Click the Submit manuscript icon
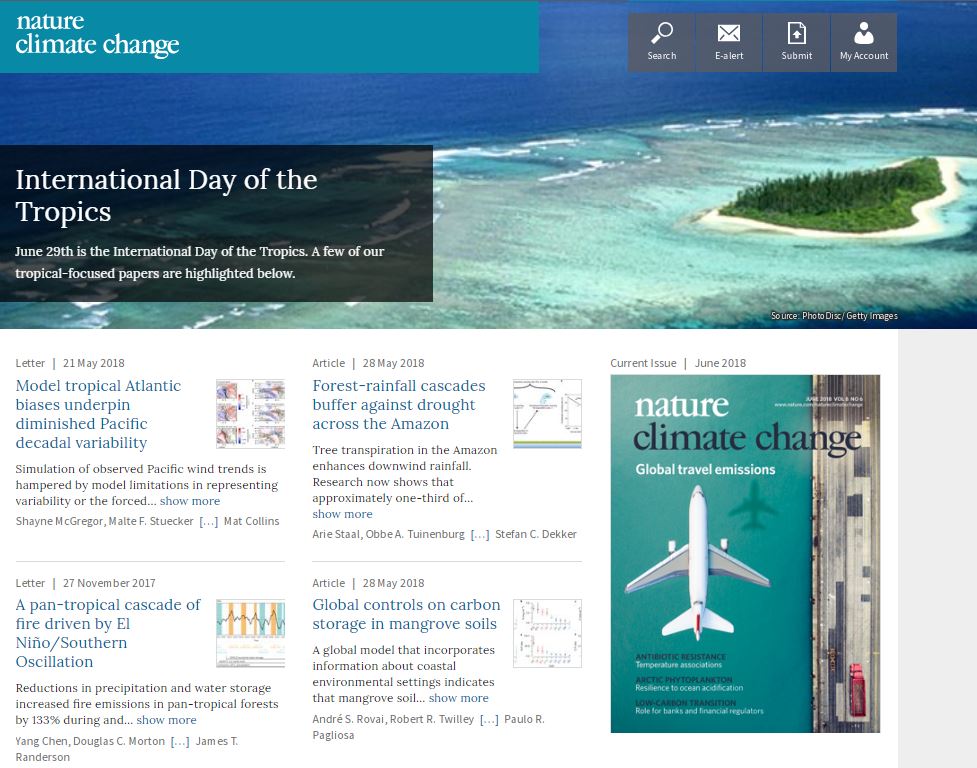 (795, 42)
